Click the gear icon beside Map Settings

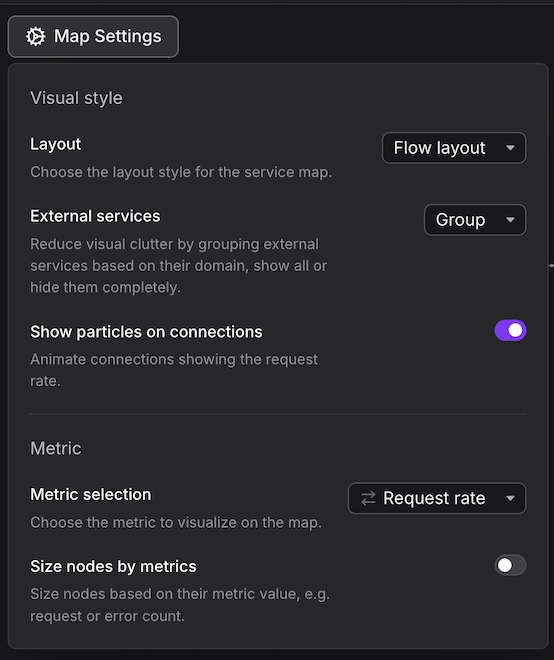pyautogui.click(x=35, y=37)
